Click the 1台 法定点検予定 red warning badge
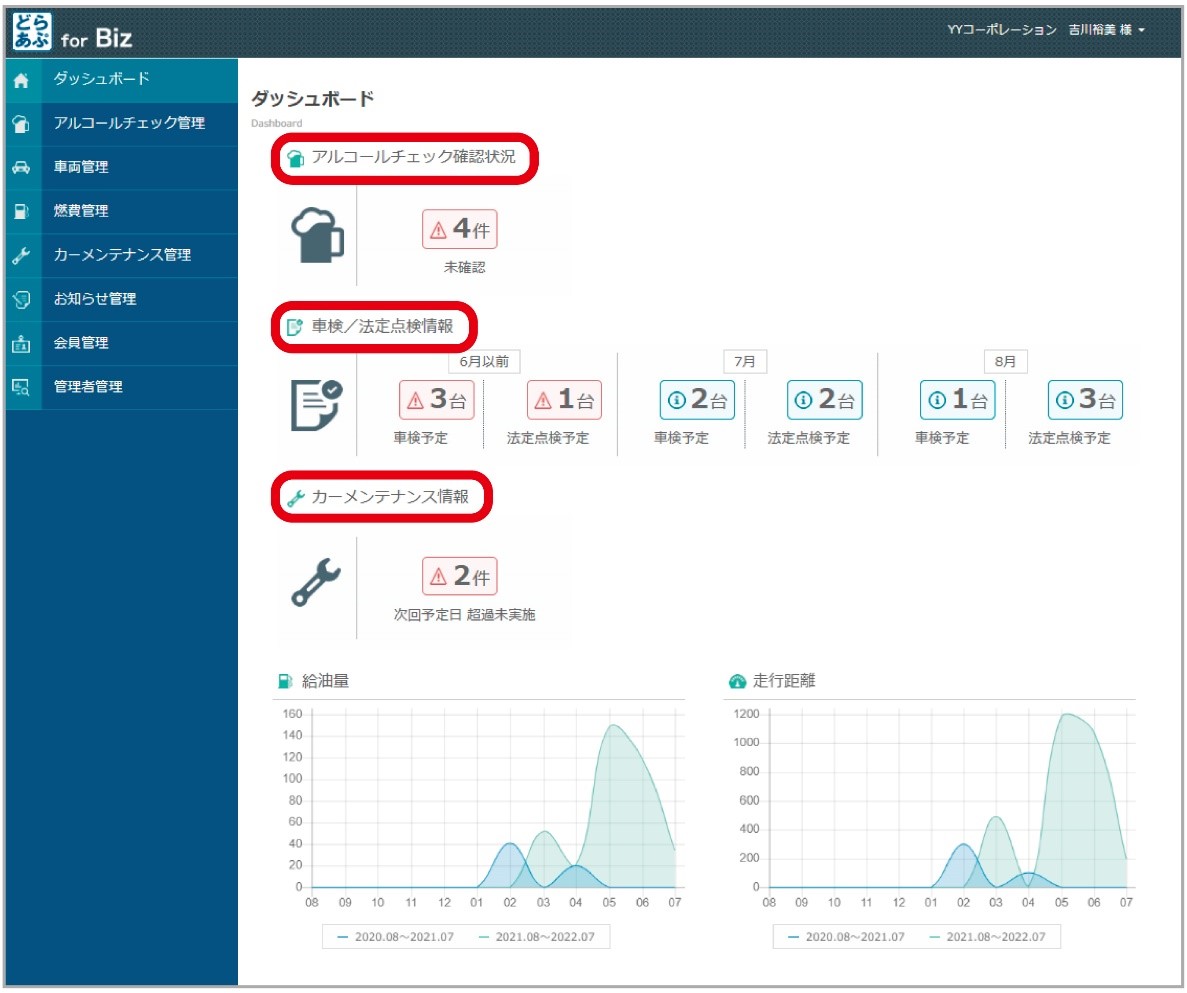The height and width of the screenshot is (993, 1187). [565, 400]
